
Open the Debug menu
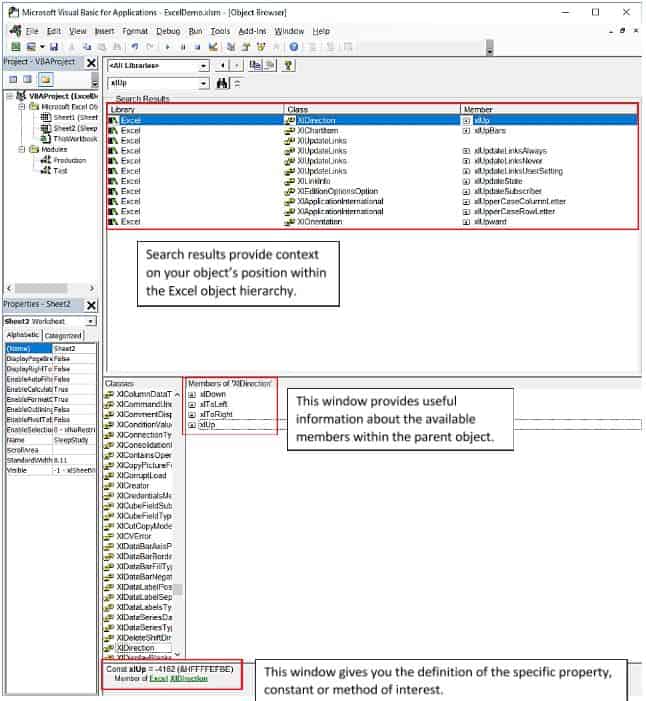point(168,31)
